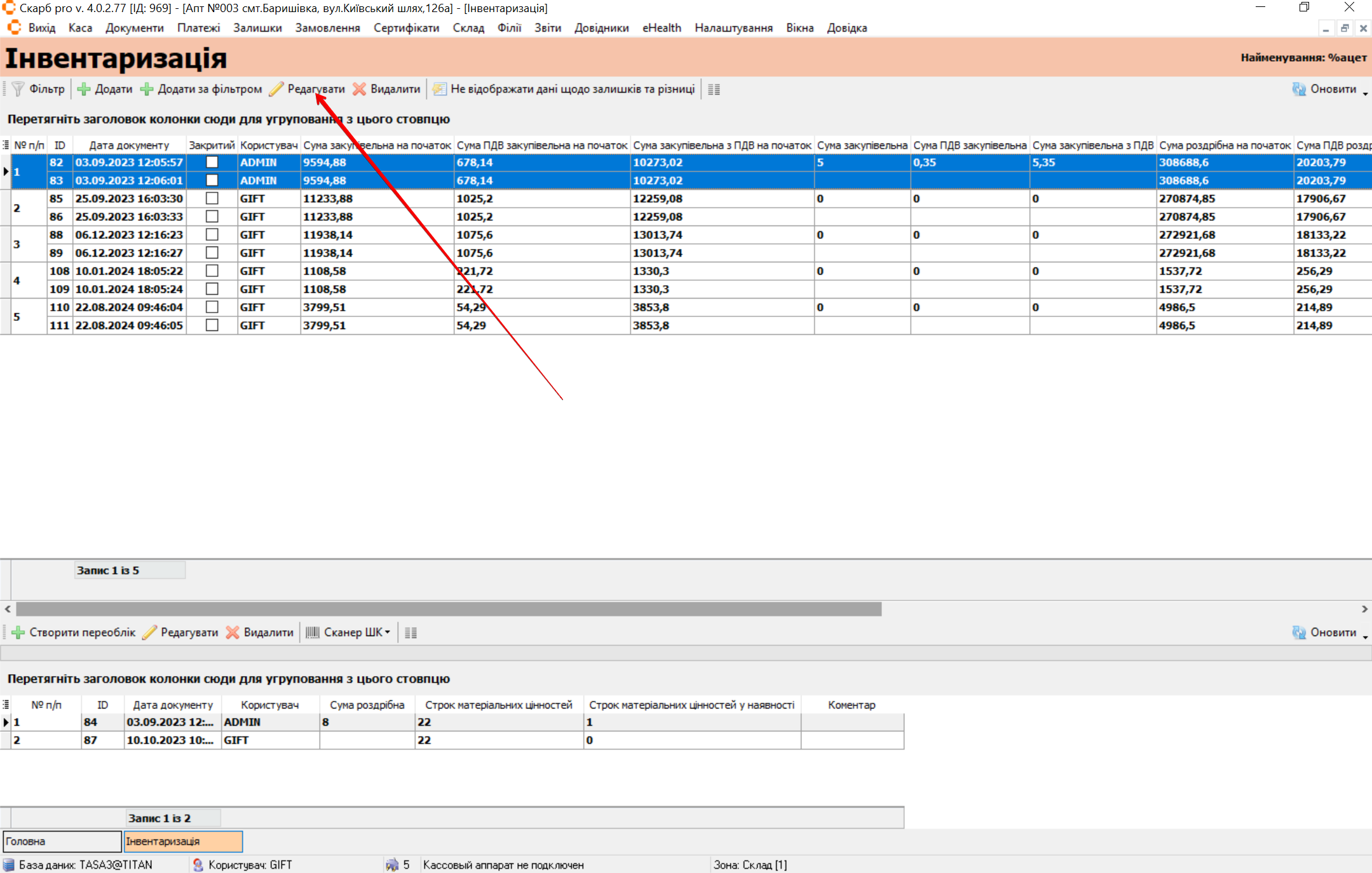Select the inventory row with ID 87
This screenshot has width=1372, height=873.
[x=90, y=740]
